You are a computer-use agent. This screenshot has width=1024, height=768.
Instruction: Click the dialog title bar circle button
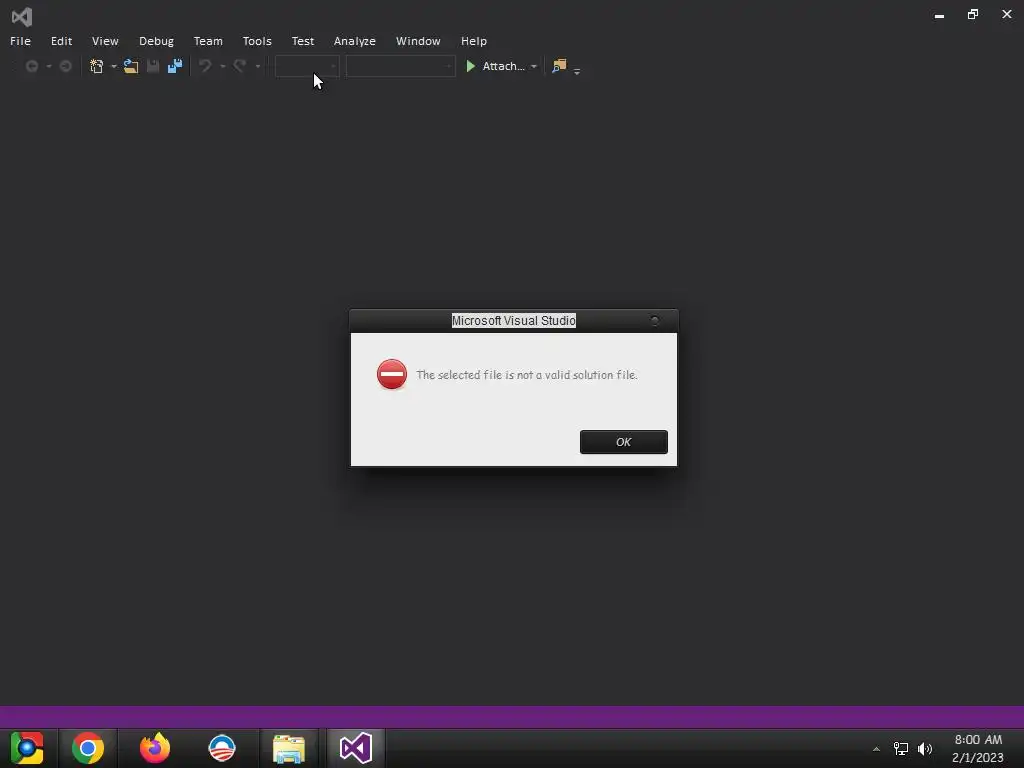click(654, 321)
